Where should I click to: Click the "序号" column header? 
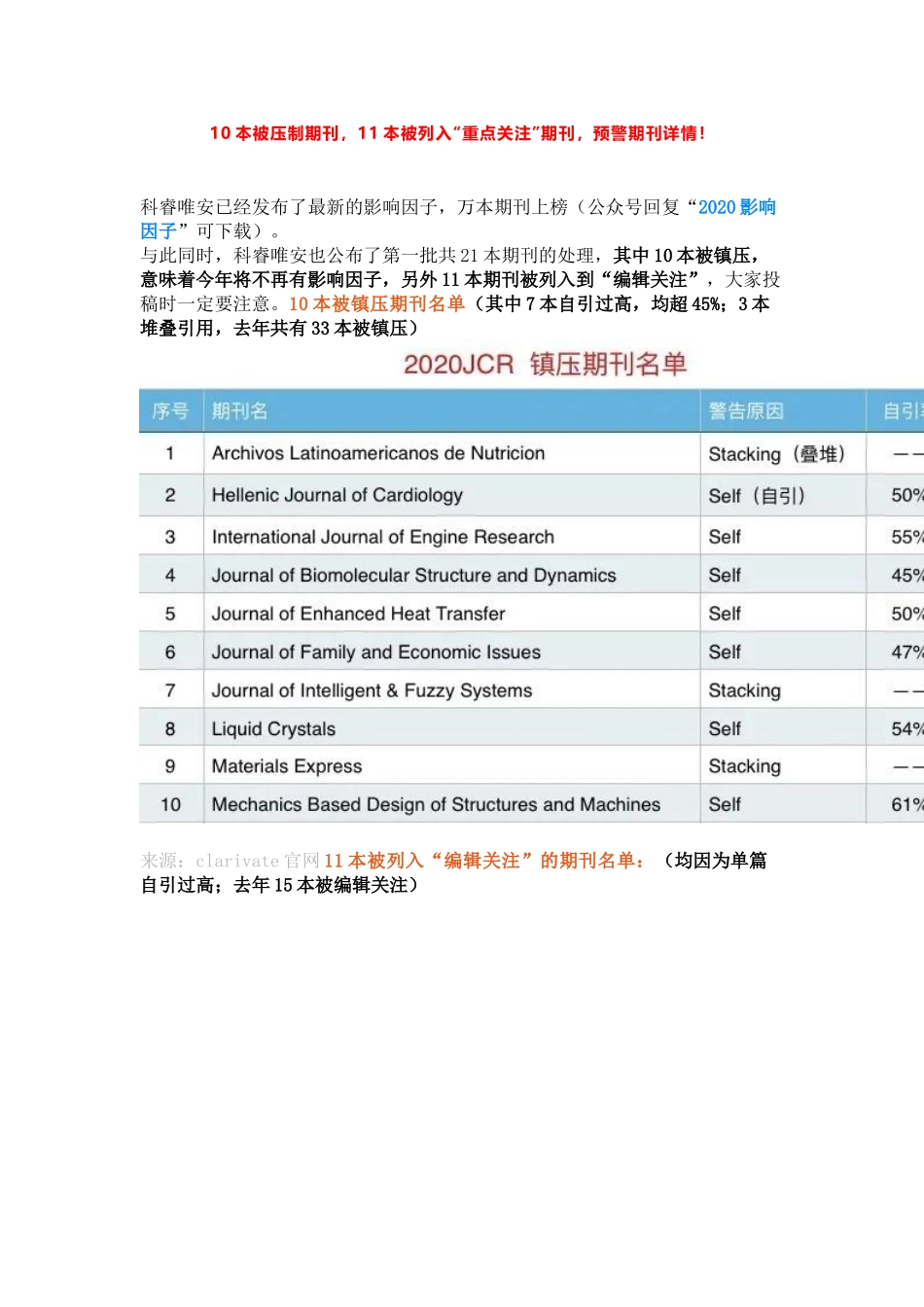(x=170, y=411)
